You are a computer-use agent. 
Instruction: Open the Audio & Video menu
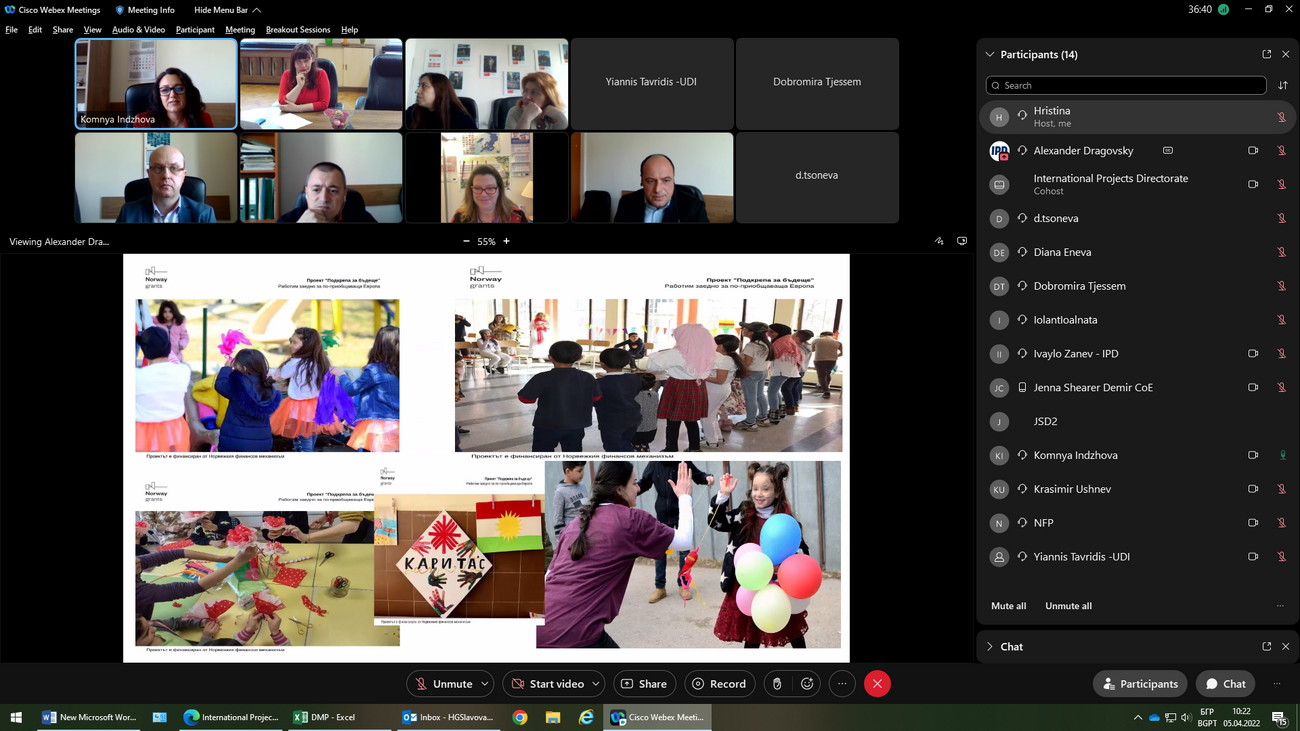138,30
